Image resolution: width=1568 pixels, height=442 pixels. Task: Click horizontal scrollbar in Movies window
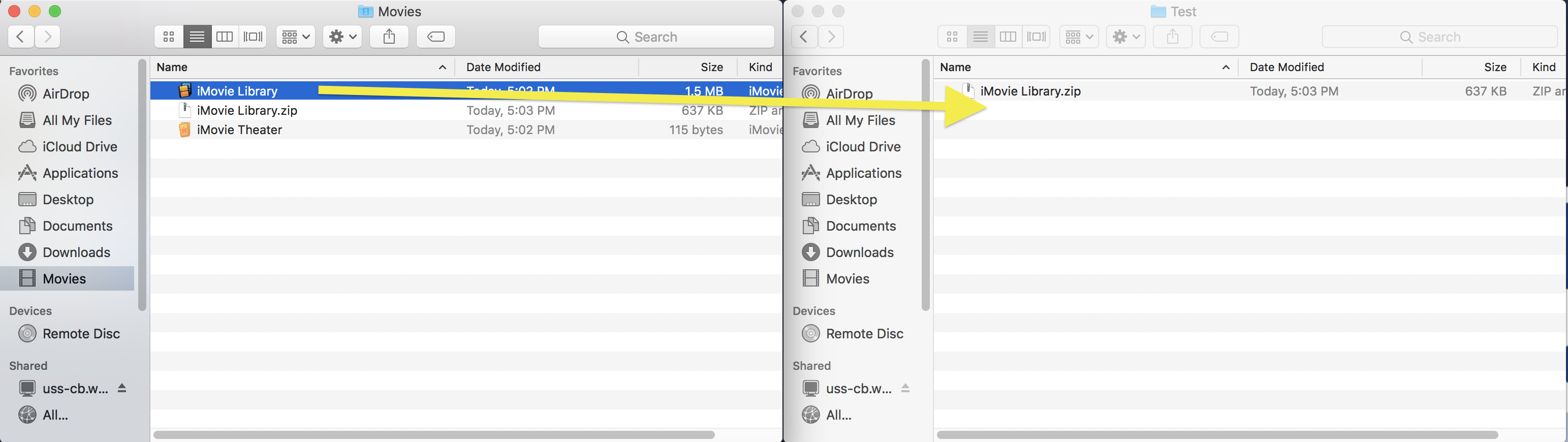pyautogui.click(x=434, y=435)
